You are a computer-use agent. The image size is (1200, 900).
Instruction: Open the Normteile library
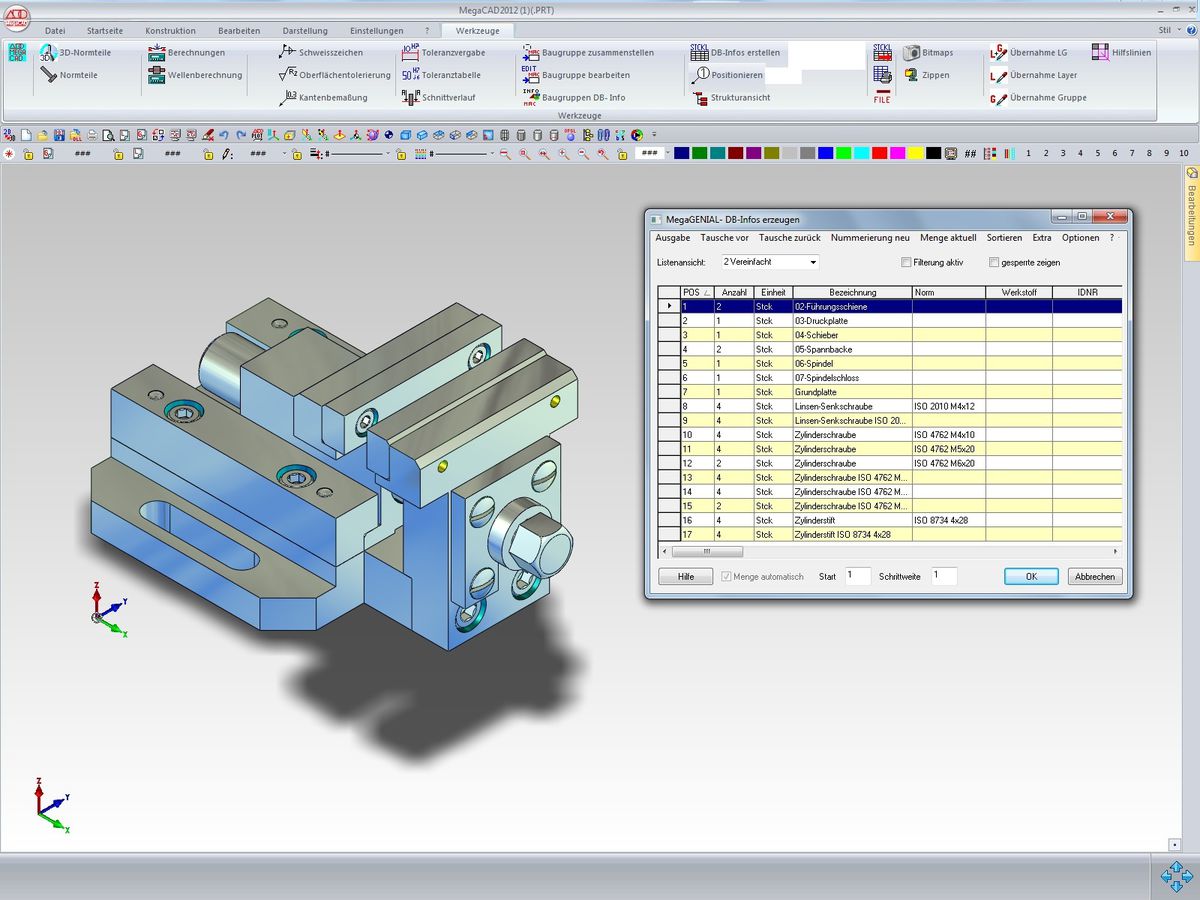pyautogui.click(x=69, y=75)
